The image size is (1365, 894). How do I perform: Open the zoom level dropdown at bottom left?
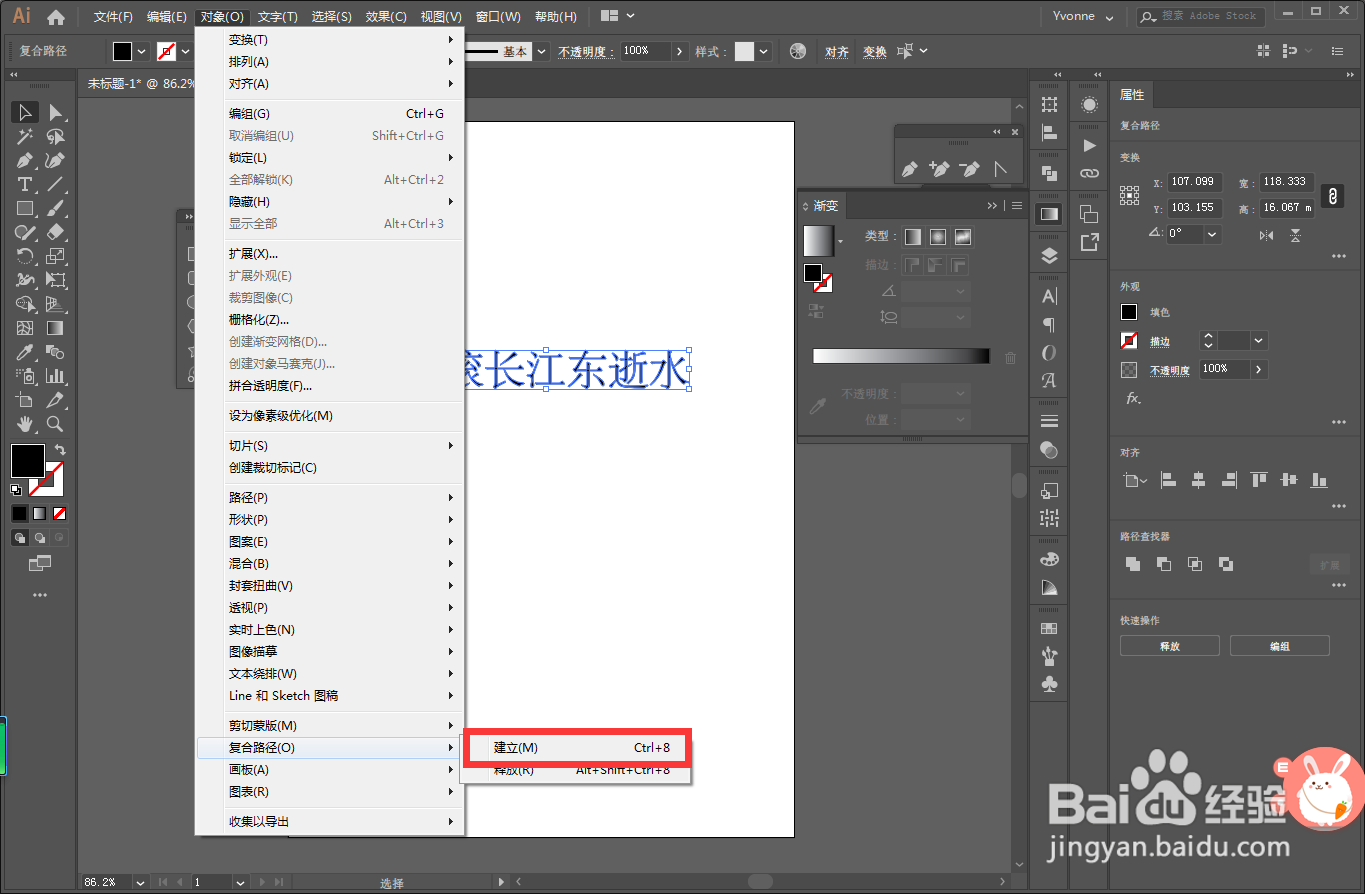point(138,883)
